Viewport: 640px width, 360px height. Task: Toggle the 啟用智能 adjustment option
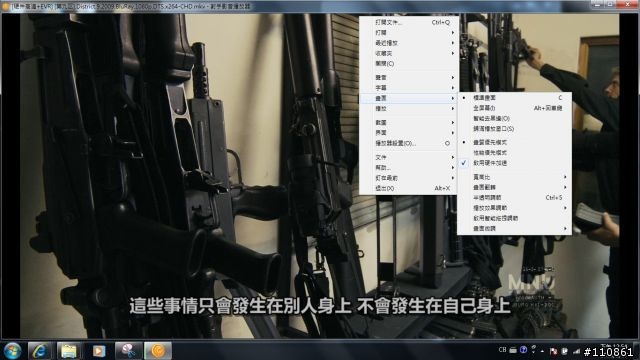[x=514, y=218]
